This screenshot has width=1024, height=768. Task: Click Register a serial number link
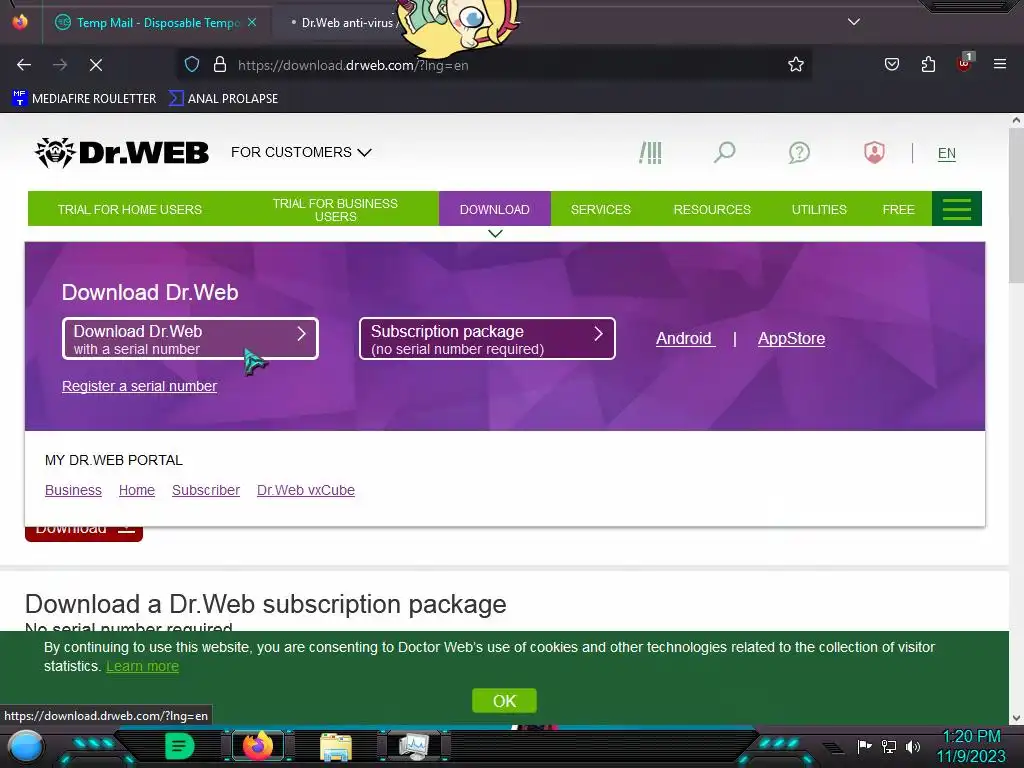pos(139,386)
